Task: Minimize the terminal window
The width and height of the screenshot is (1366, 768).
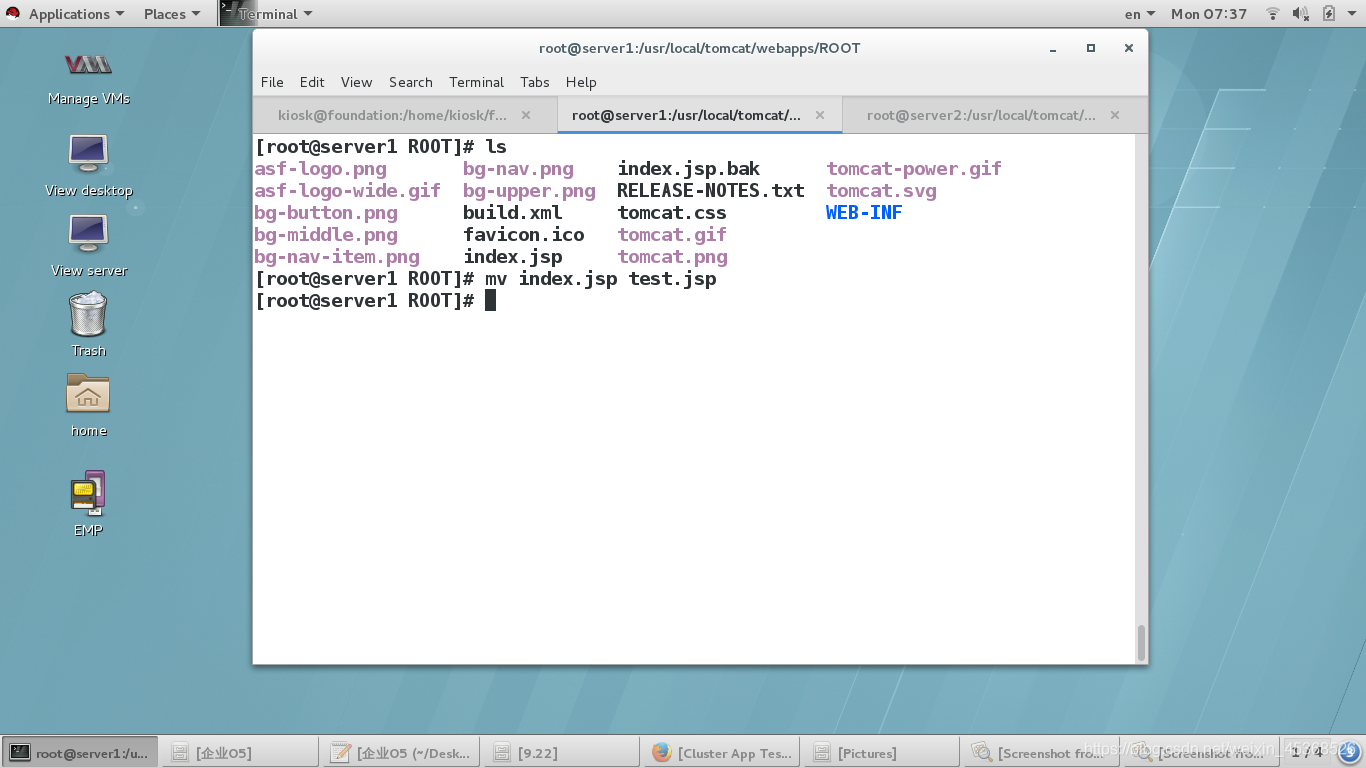Action: click(1053, 48)
